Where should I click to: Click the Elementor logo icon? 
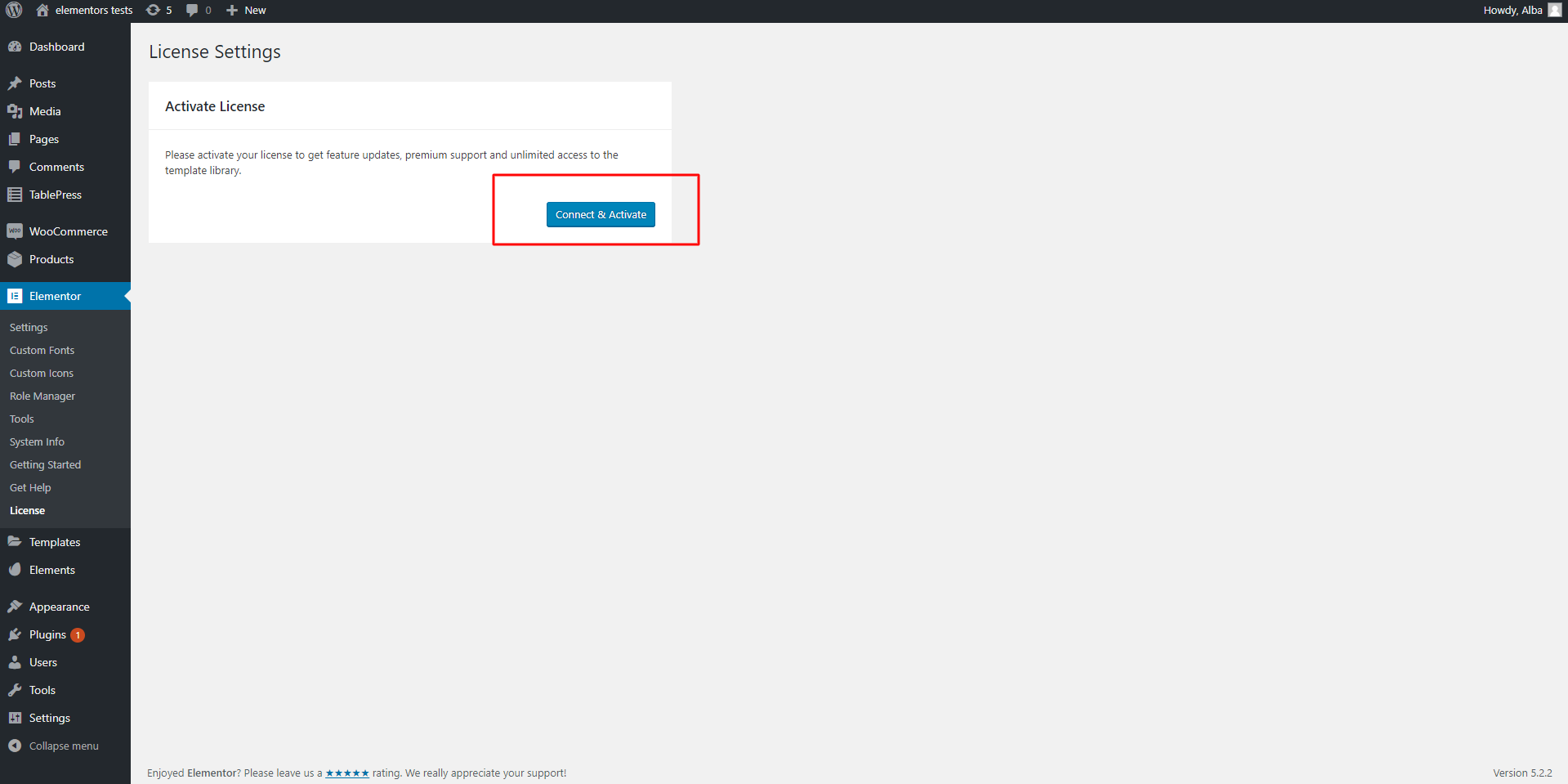click(15, 296)
